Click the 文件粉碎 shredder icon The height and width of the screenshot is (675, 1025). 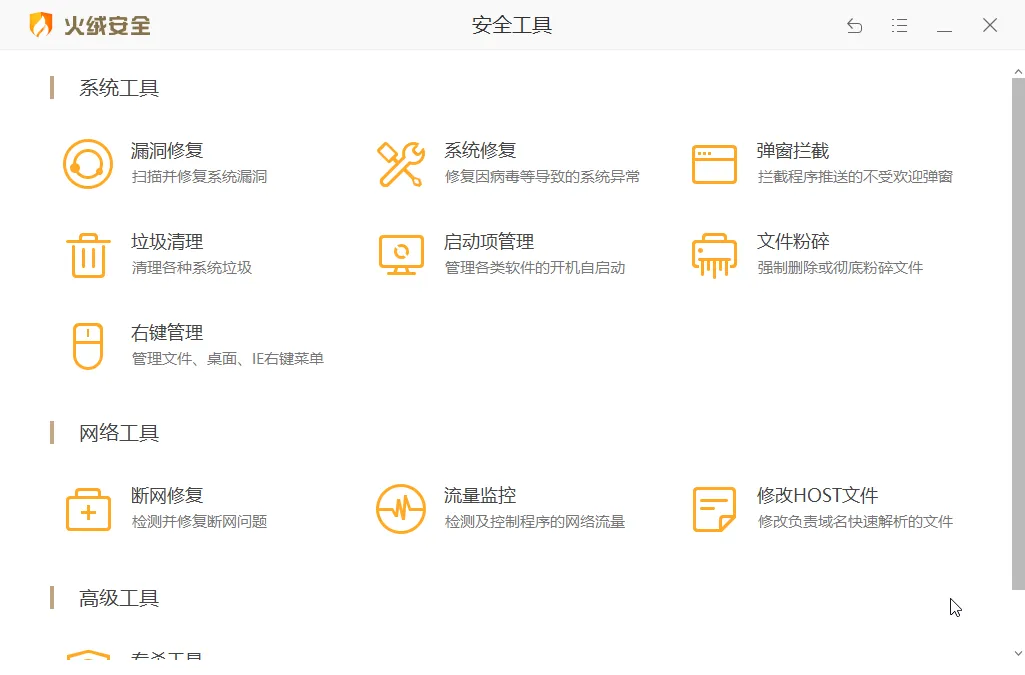coord(714,255)
